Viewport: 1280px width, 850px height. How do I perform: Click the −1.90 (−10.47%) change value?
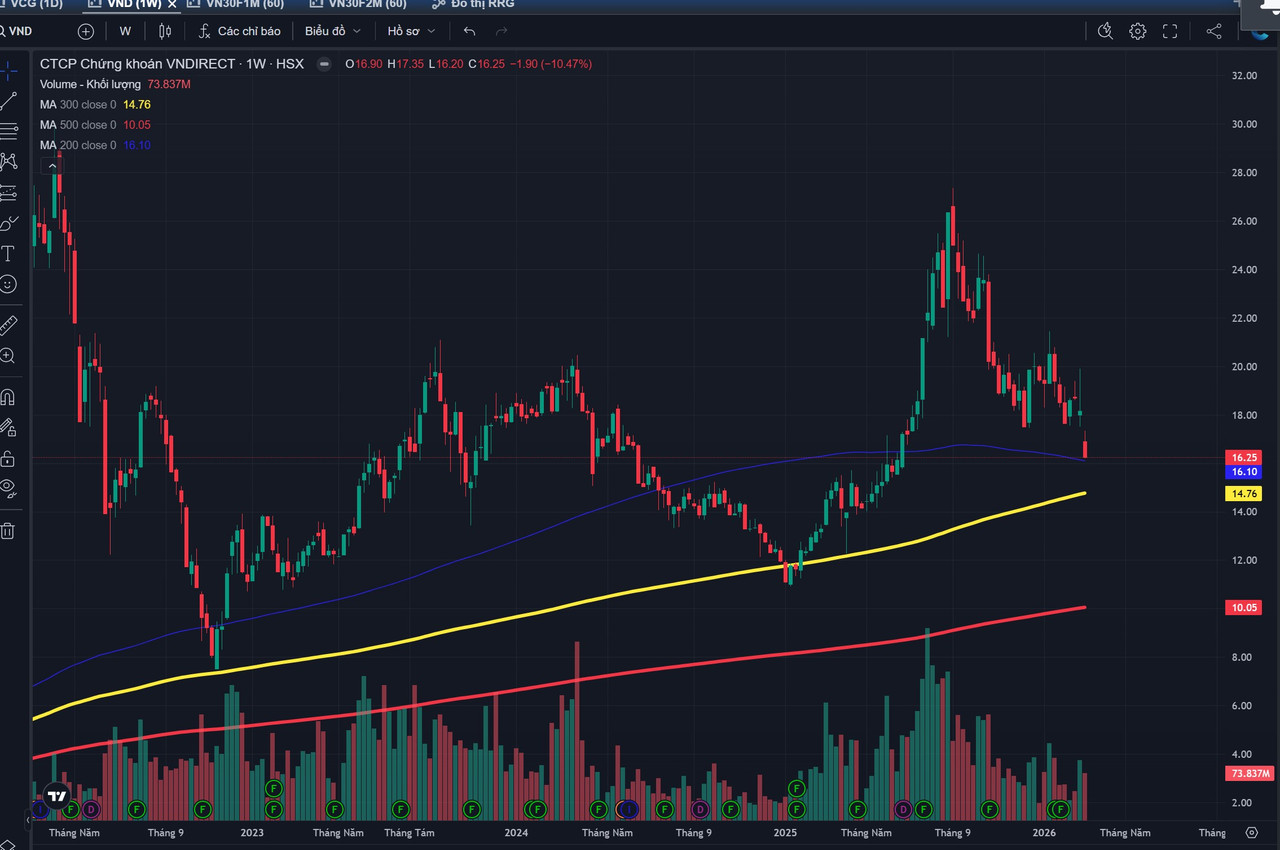(551, 64)
